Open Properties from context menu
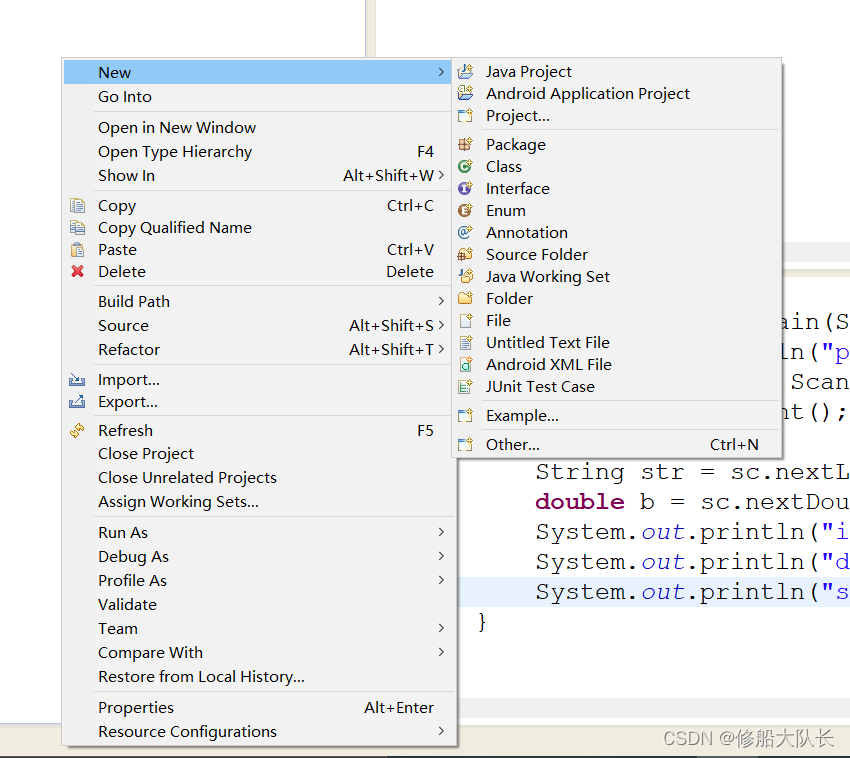 [259, 708]
